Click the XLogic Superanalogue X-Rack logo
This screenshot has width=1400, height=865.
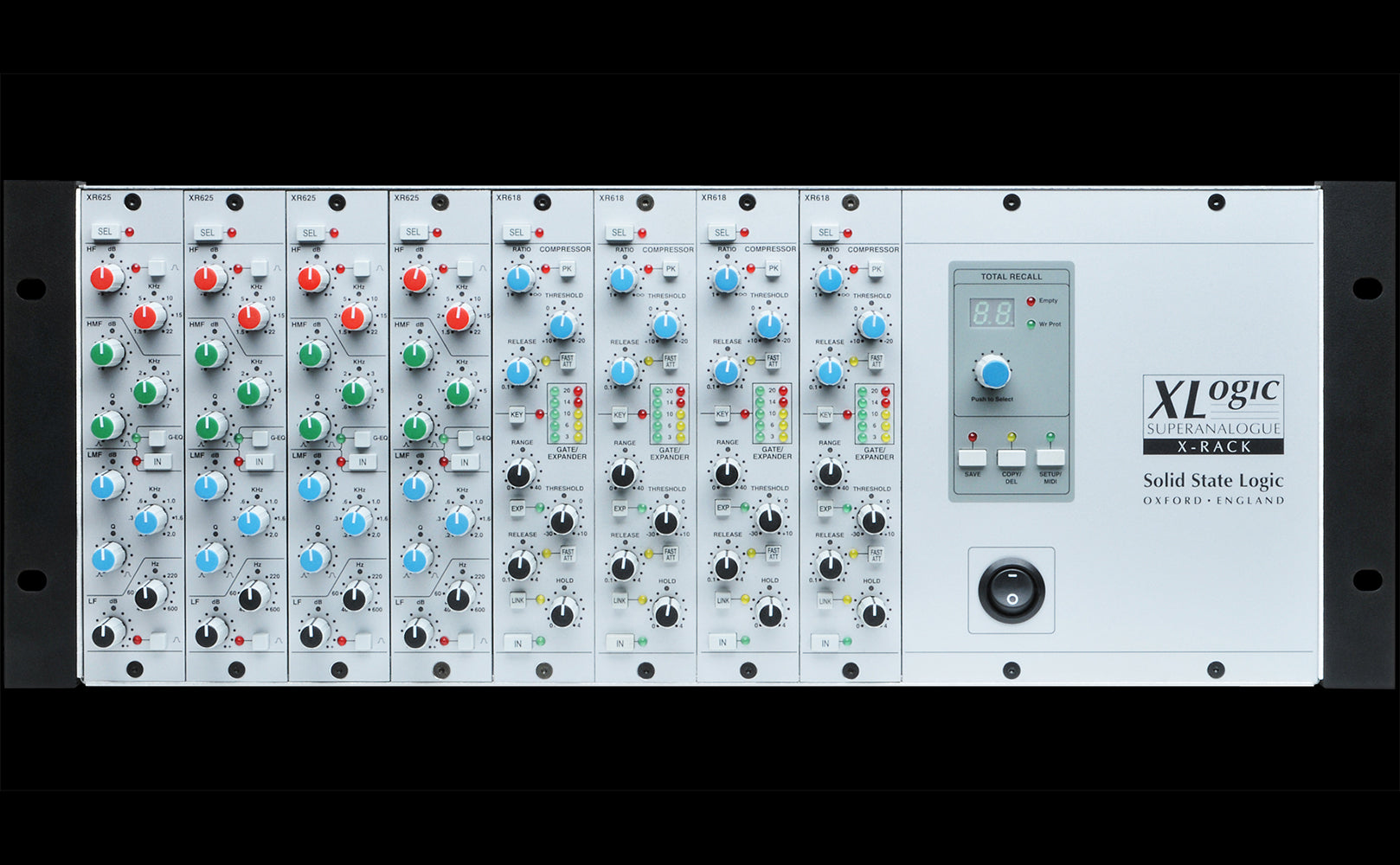coord(1212,414)
